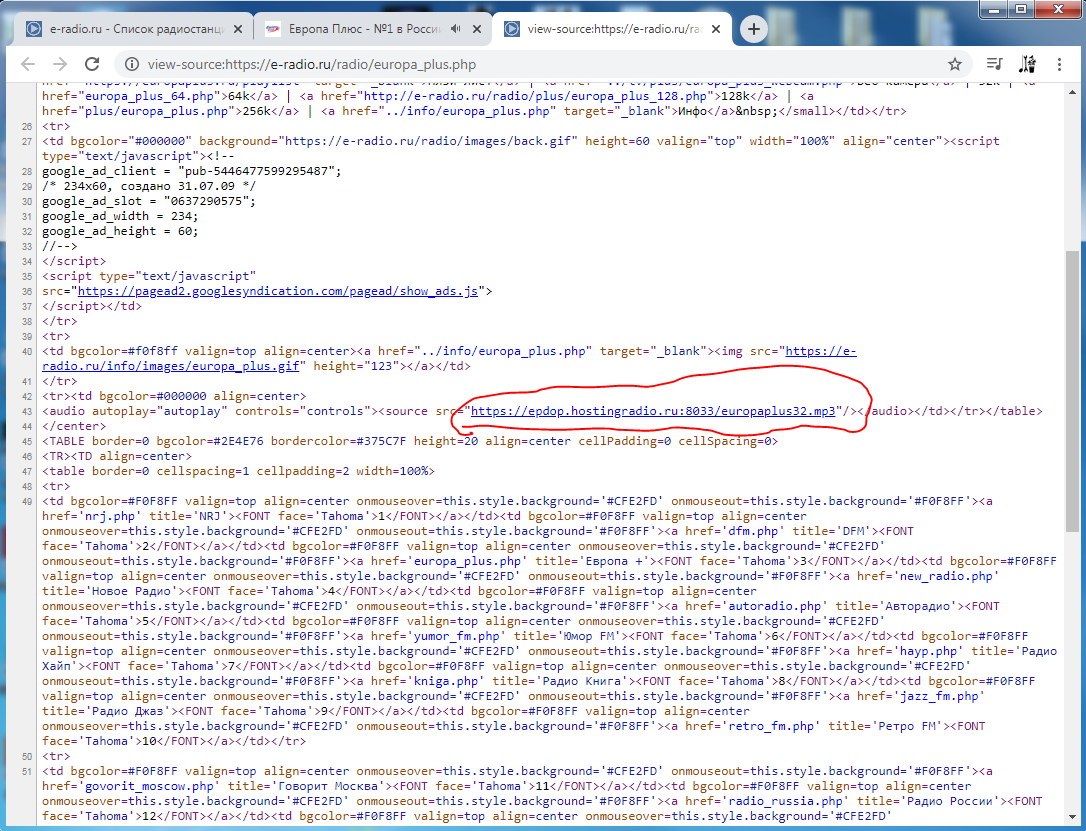Reload the view-source page

coord(92,64)
